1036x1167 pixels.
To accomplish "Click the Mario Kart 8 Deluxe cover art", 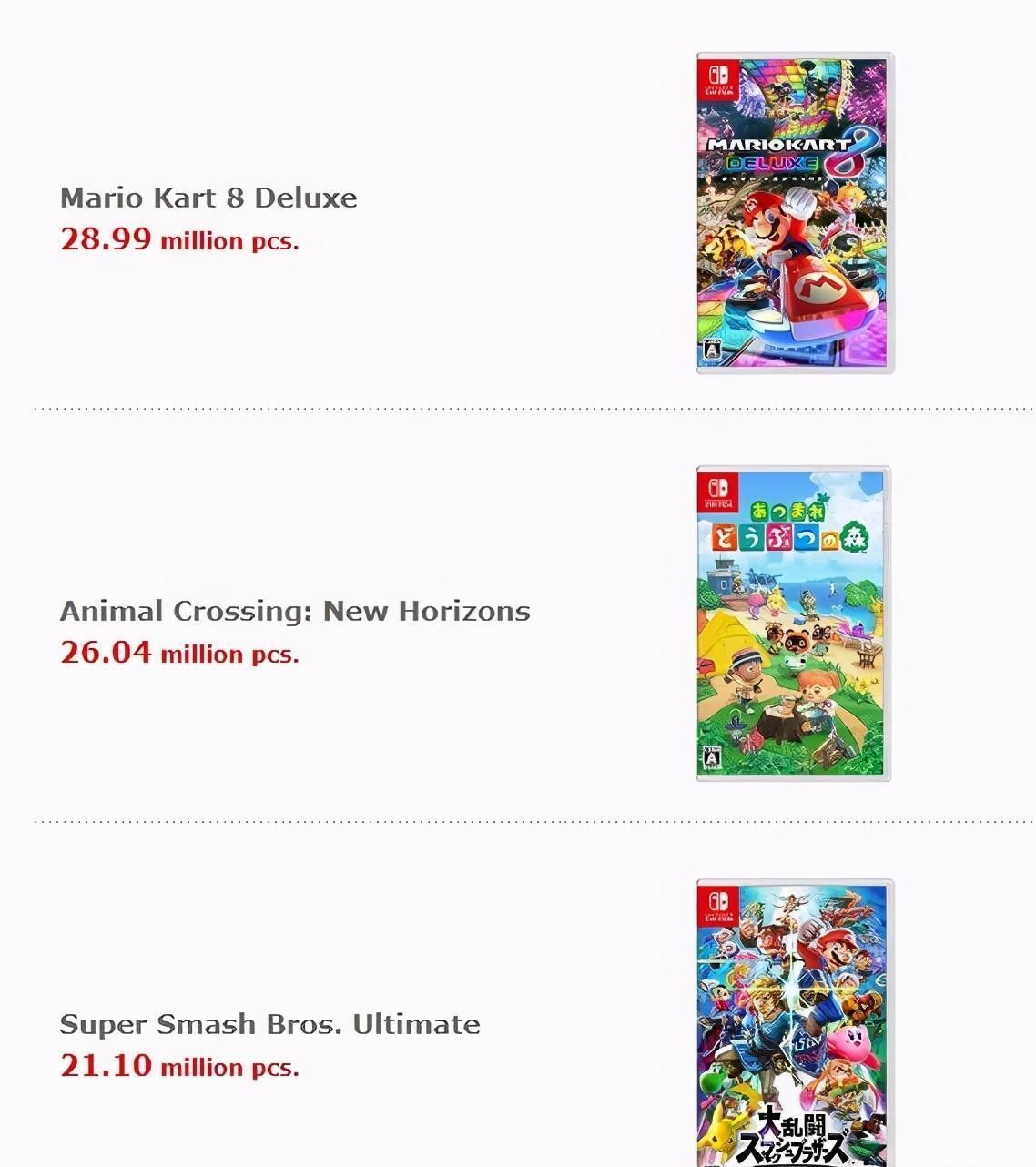I will [x=795, y=212].
